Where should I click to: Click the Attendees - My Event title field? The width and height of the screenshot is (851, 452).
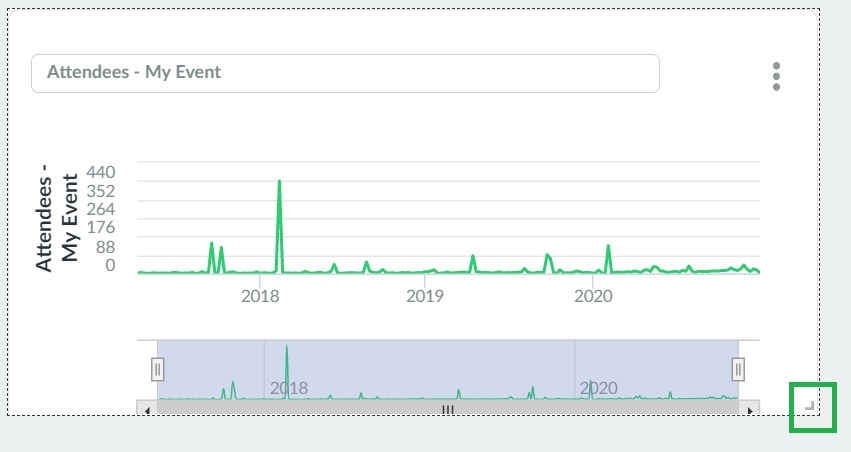345,73
